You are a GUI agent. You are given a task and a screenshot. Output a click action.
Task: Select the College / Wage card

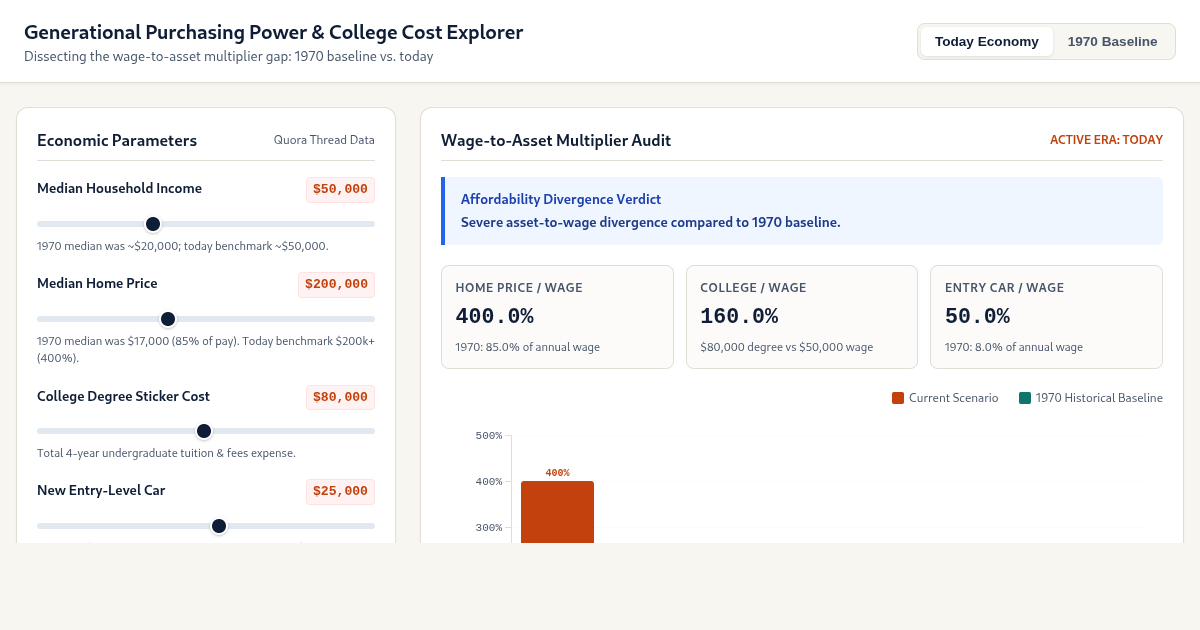802,317
